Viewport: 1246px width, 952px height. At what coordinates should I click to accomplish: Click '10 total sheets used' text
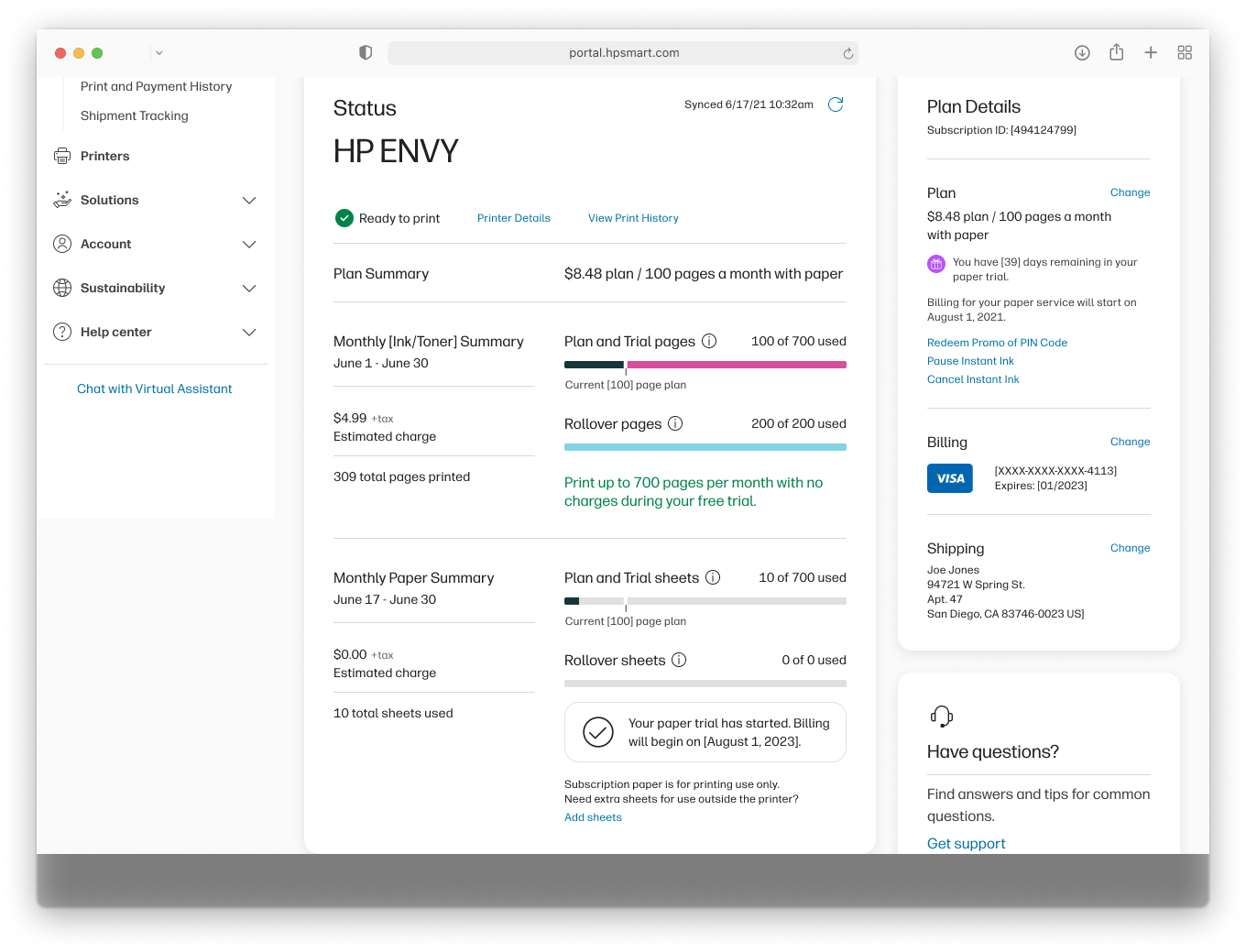(x=393, y=713)
